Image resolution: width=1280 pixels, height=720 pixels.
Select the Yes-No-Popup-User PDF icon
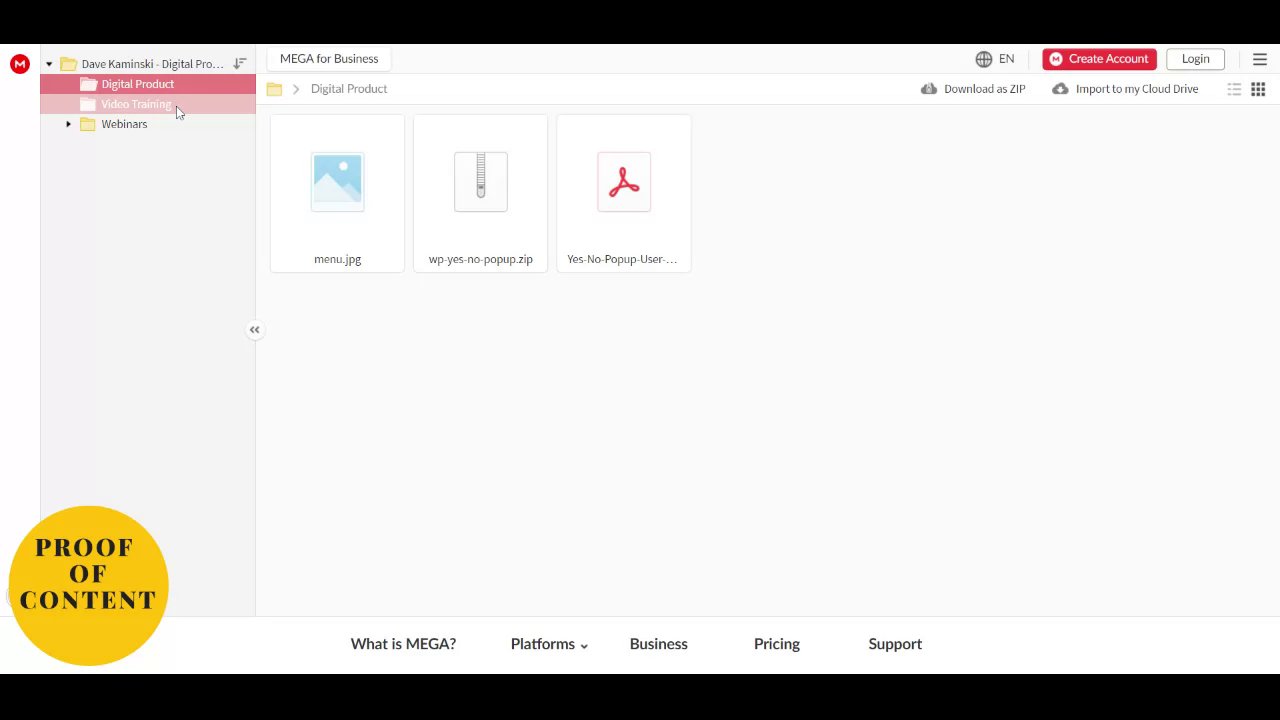coord(624,182)
